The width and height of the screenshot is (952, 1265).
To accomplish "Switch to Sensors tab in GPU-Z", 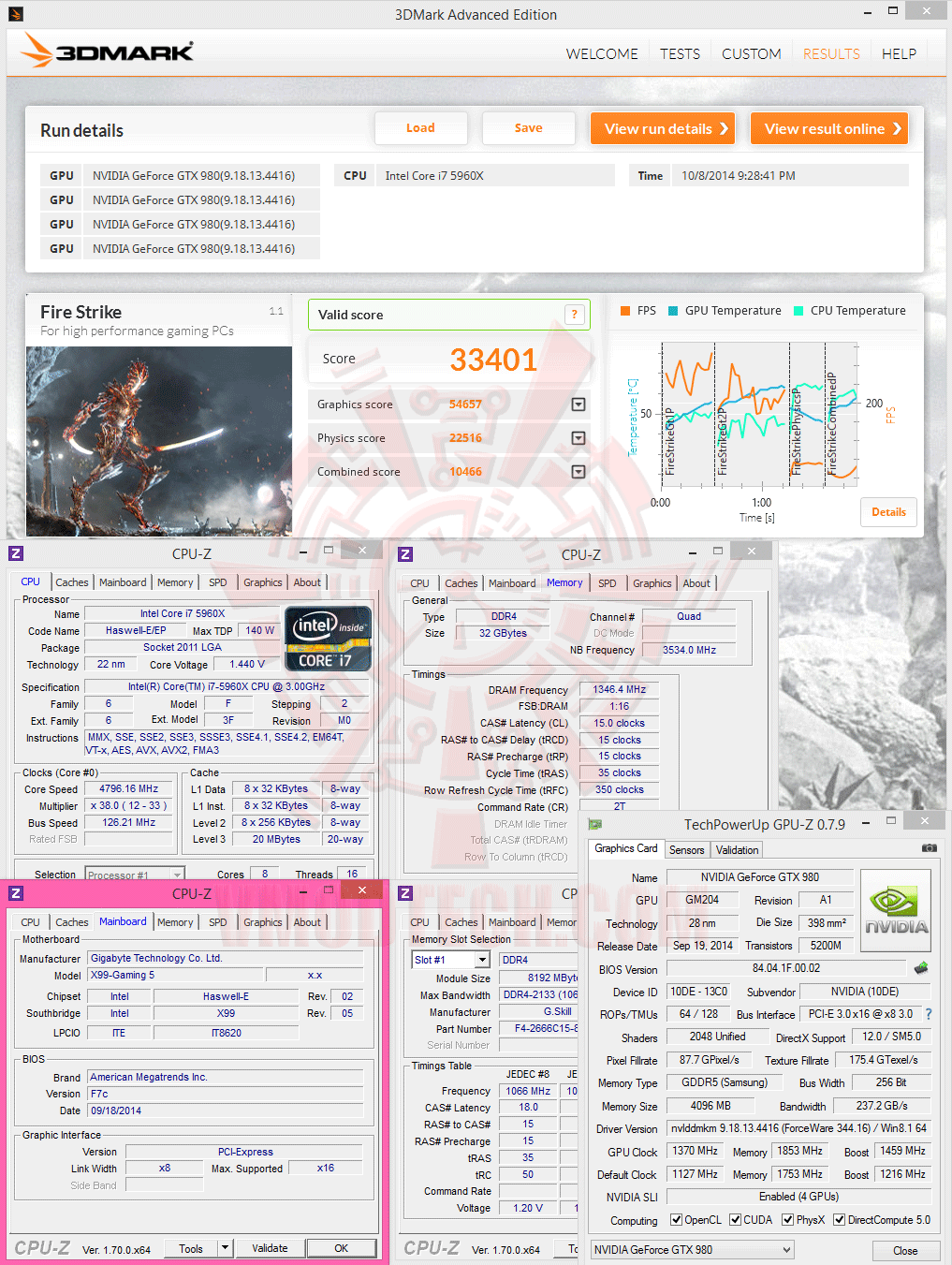I will pyautogui.click(x=687, y=850).
